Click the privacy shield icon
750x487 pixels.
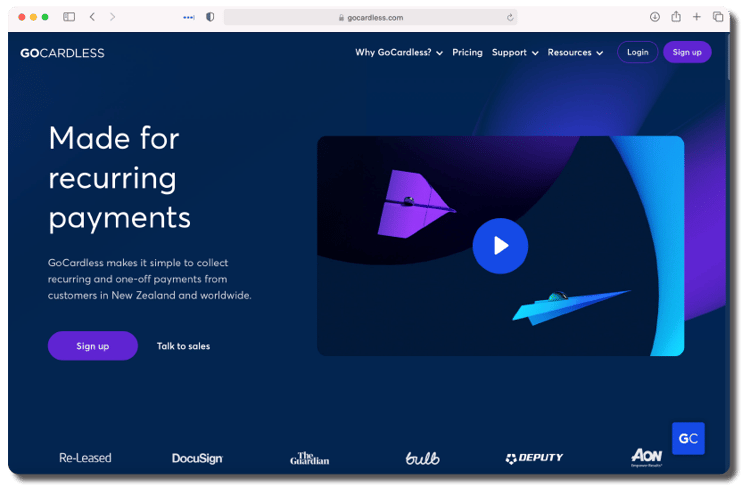pos(210,17)
